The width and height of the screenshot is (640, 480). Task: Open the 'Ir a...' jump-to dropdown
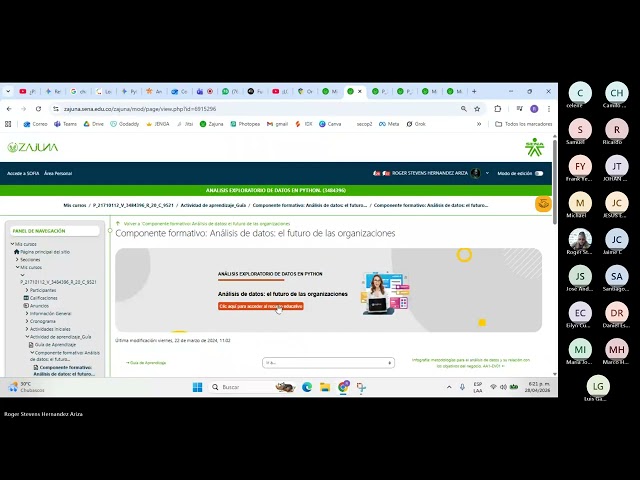coord(328,362)
